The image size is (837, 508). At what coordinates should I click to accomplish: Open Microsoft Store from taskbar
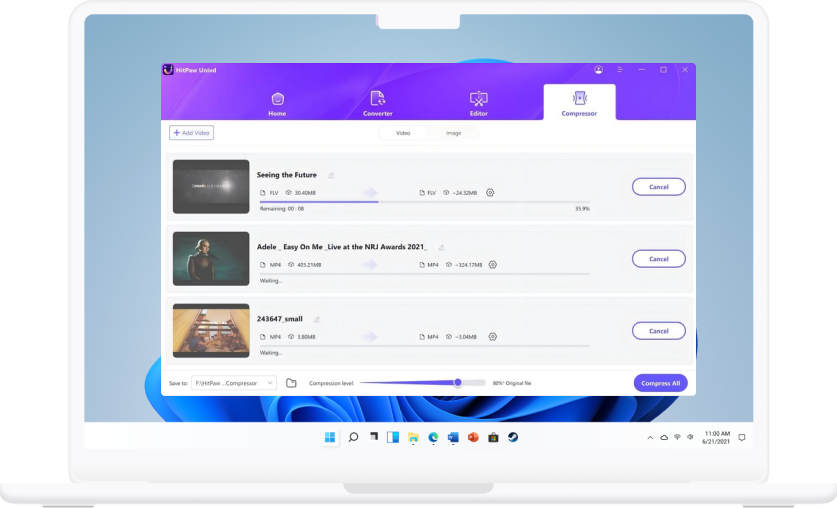coord(493,438)
